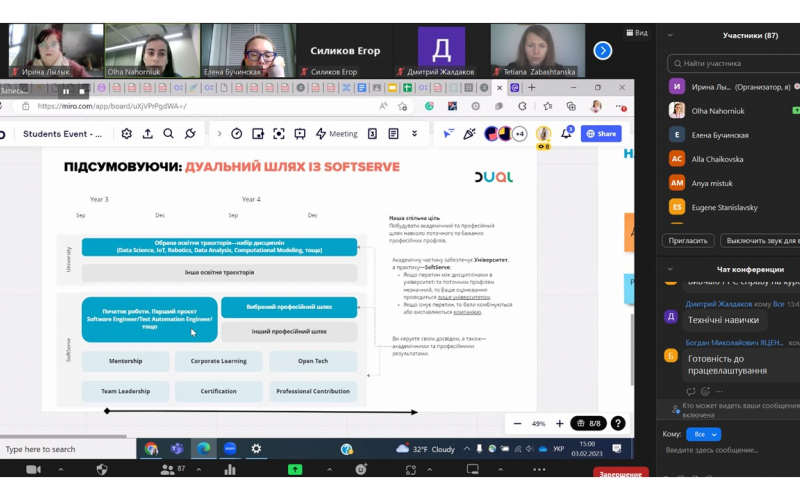Screen dimensions: 800x500
Task: Open Miro notifications bell
Action: tap(566, 134)
